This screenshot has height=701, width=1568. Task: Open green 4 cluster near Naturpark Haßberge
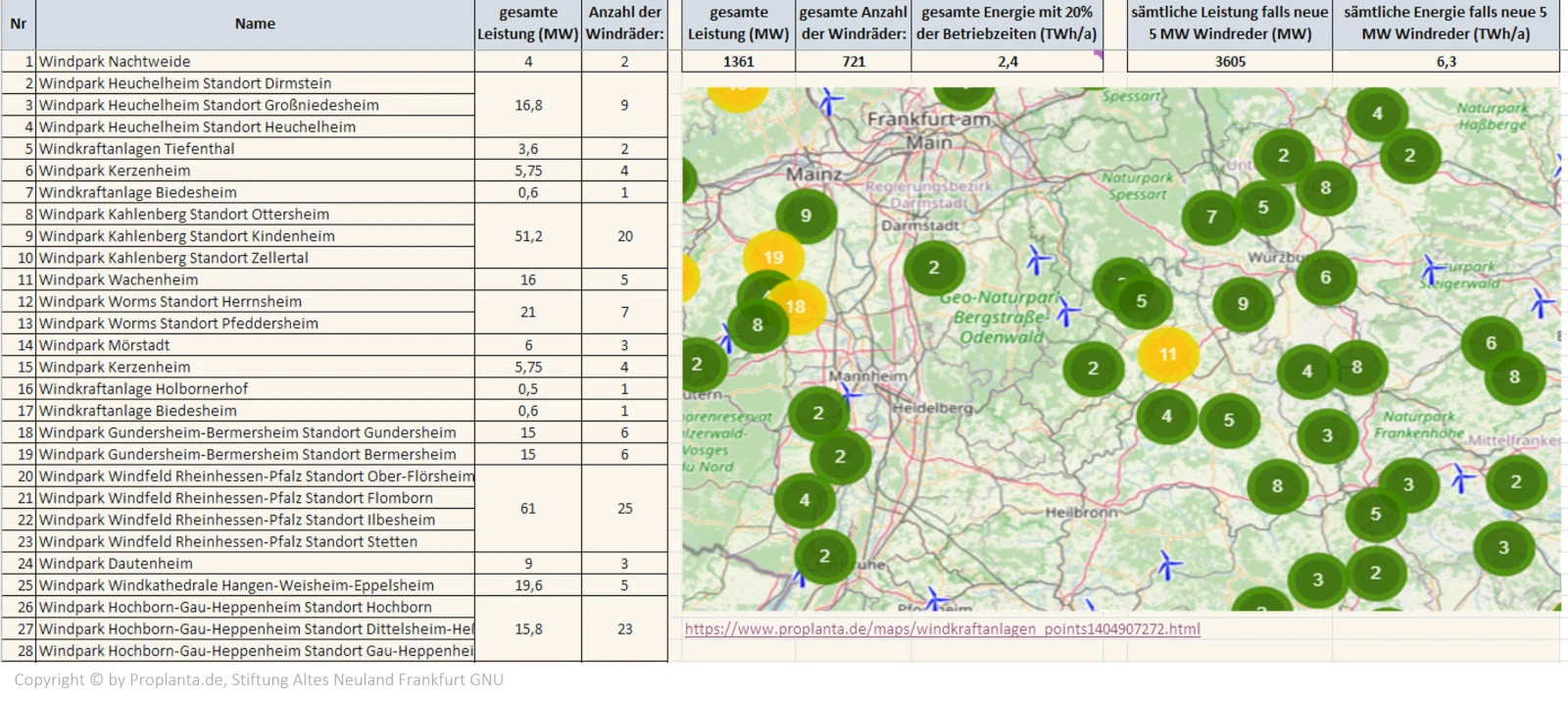click(1377, 114)
